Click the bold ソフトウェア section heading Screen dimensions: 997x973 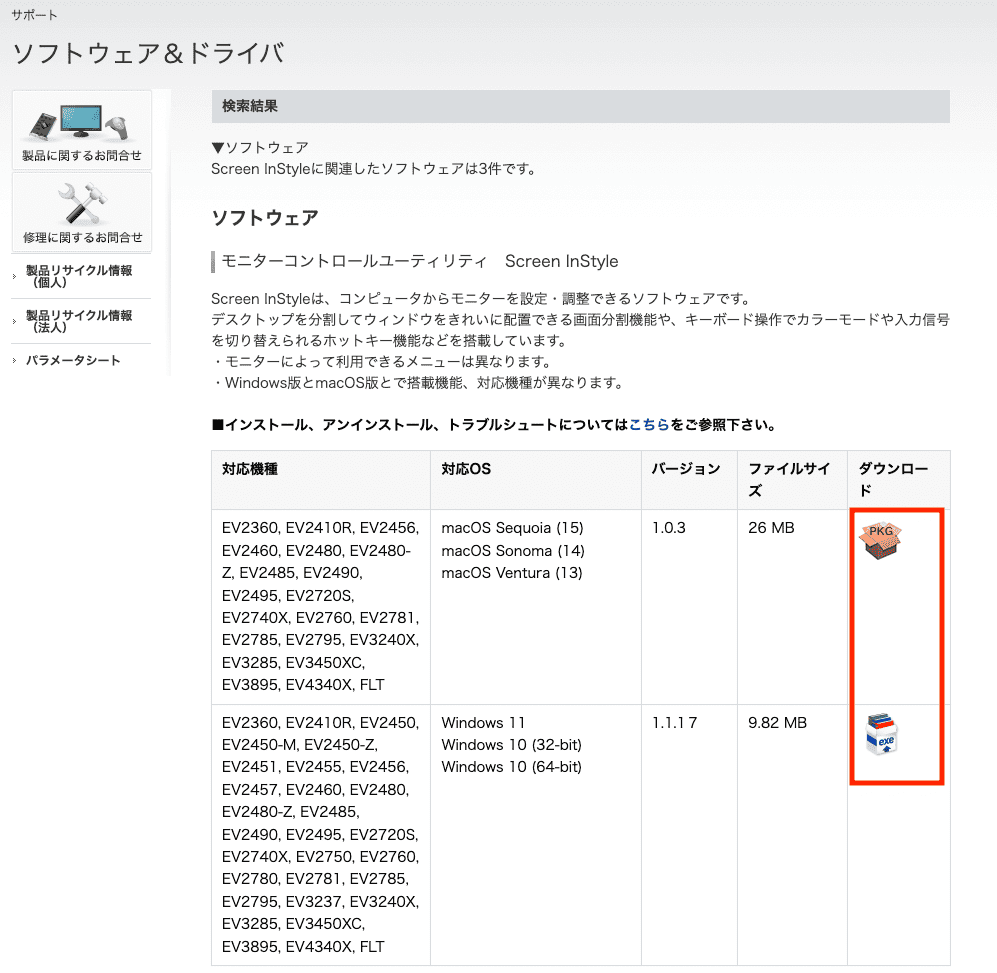click(x=265, y=218)
